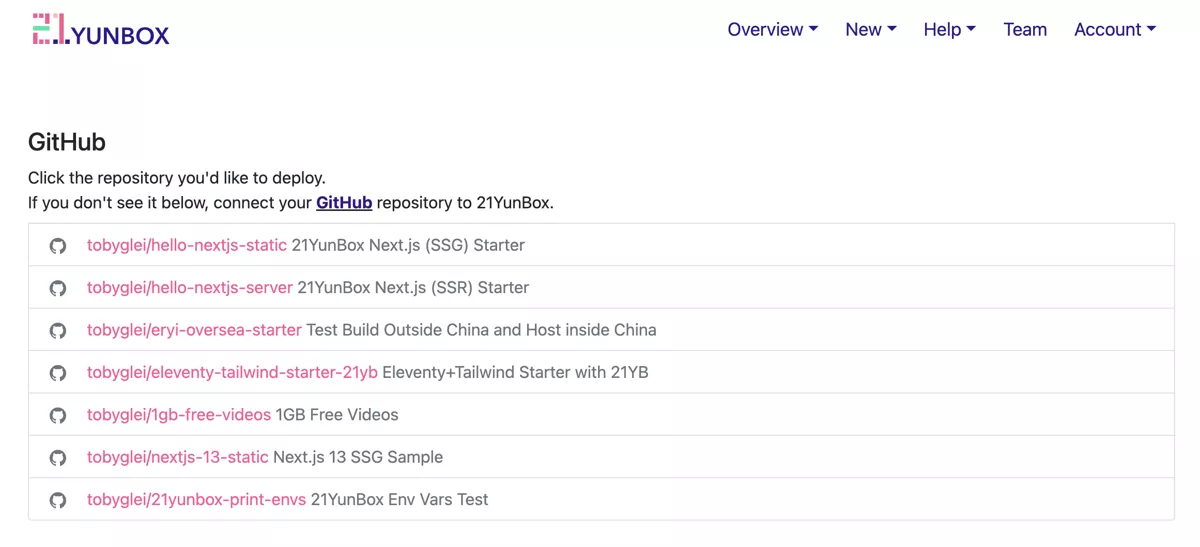Click GitHub icon beside hello-nextjs-server

click(x=58, y=288)
